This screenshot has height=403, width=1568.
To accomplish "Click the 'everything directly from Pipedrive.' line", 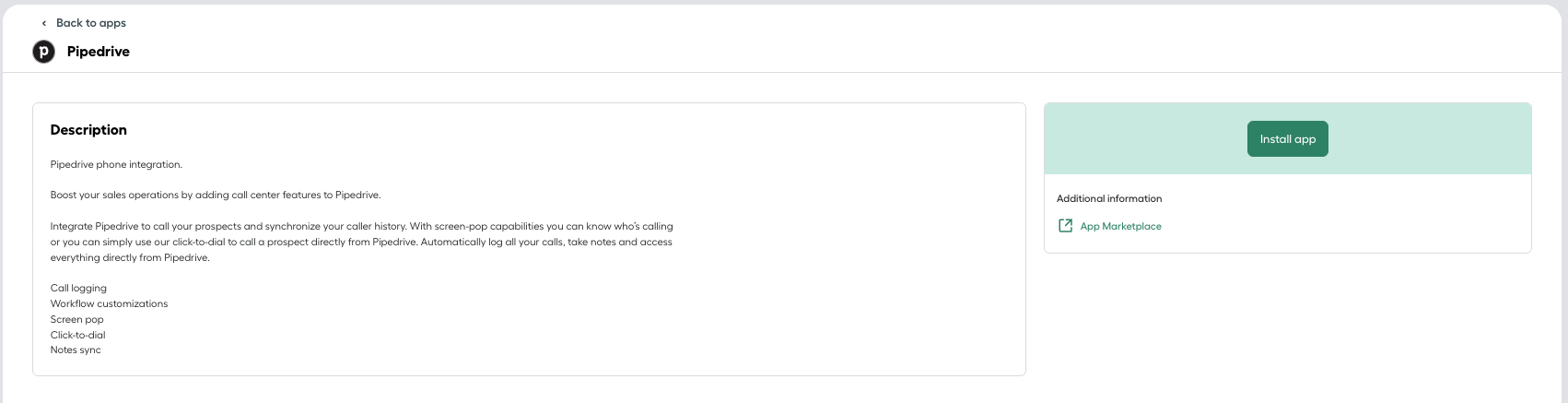I will [x=130, y=257].
